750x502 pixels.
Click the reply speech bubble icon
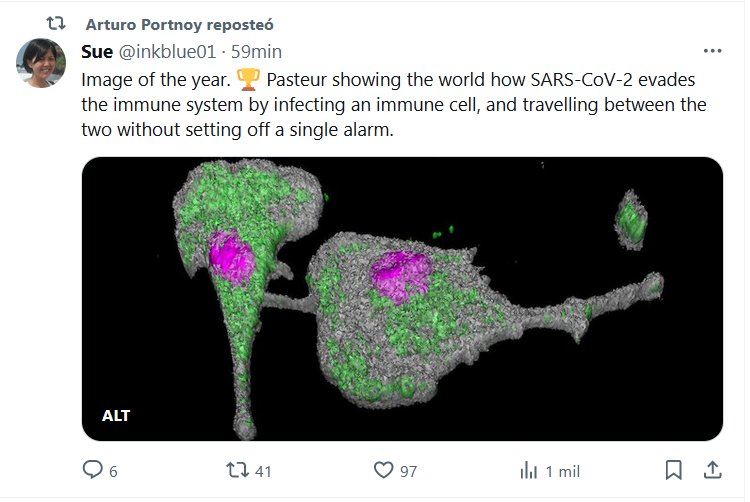(x=93, y=470)
